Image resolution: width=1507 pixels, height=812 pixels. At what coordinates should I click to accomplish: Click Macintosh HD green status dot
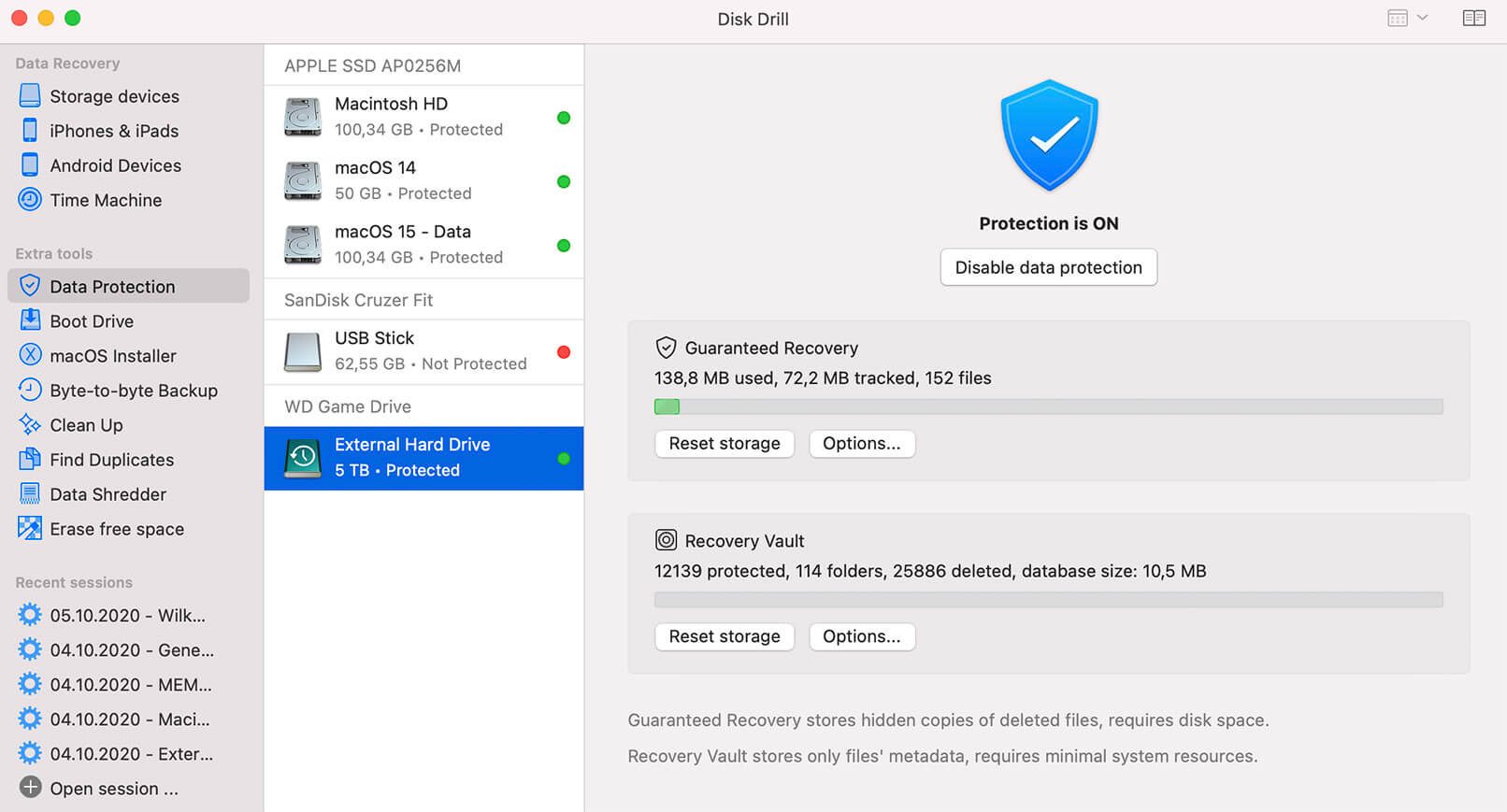[564, 118]
